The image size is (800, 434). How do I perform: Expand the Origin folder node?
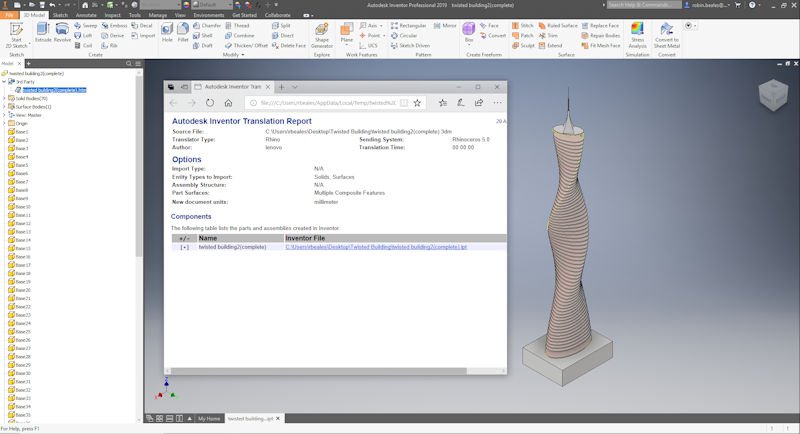coord(4,123)
